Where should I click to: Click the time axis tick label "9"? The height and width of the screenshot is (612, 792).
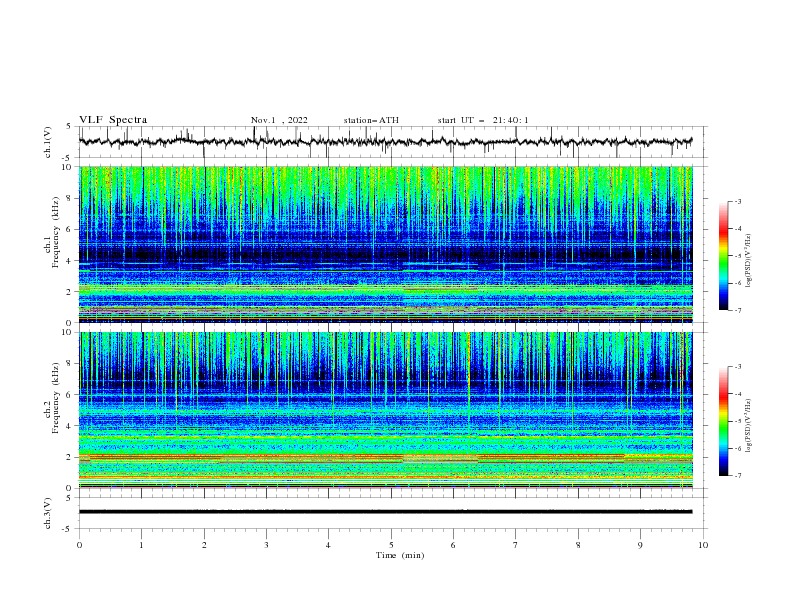[x=640, y=545]
